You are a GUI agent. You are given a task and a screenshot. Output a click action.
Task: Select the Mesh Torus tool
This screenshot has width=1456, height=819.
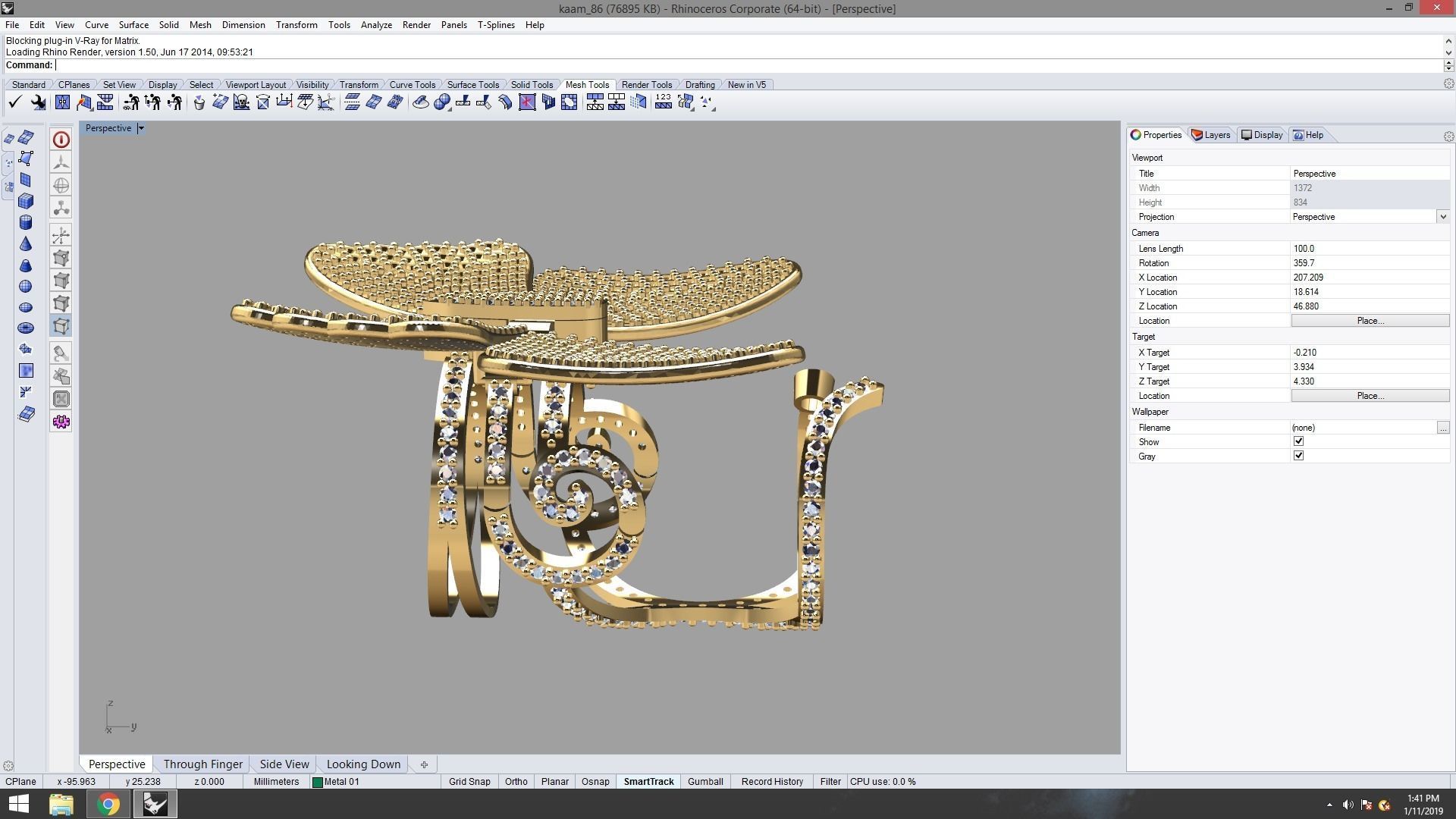pos(26,328)
